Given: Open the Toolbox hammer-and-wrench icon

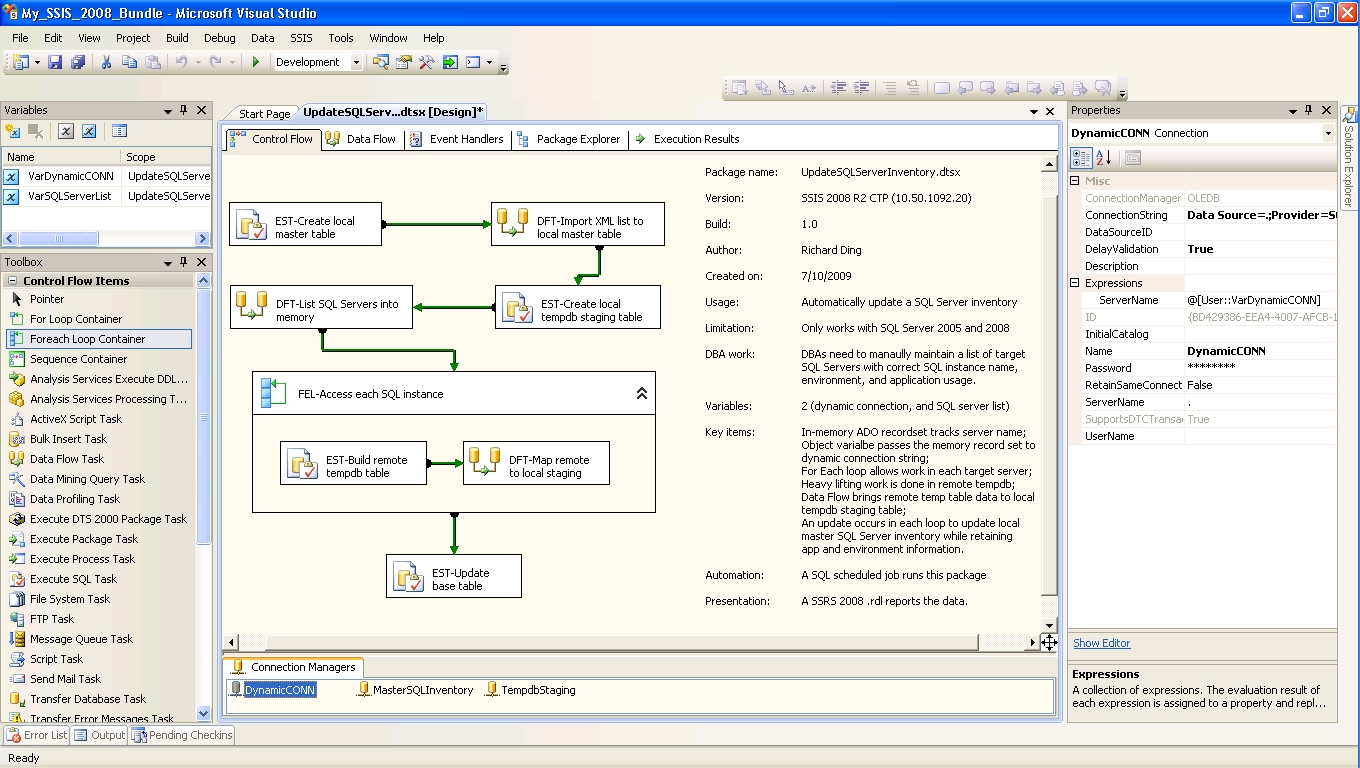Looking at the screenshot, I should [x=427, y=62].
